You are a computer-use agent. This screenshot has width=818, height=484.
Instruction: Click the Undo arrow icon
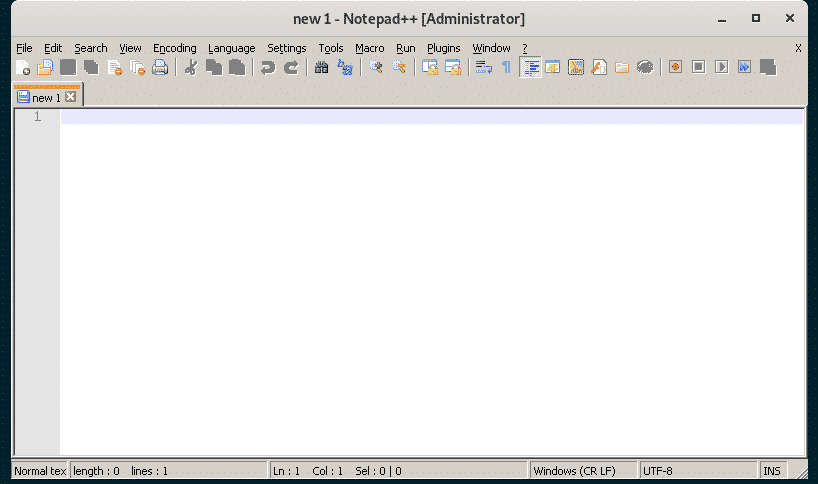point(268,67)
